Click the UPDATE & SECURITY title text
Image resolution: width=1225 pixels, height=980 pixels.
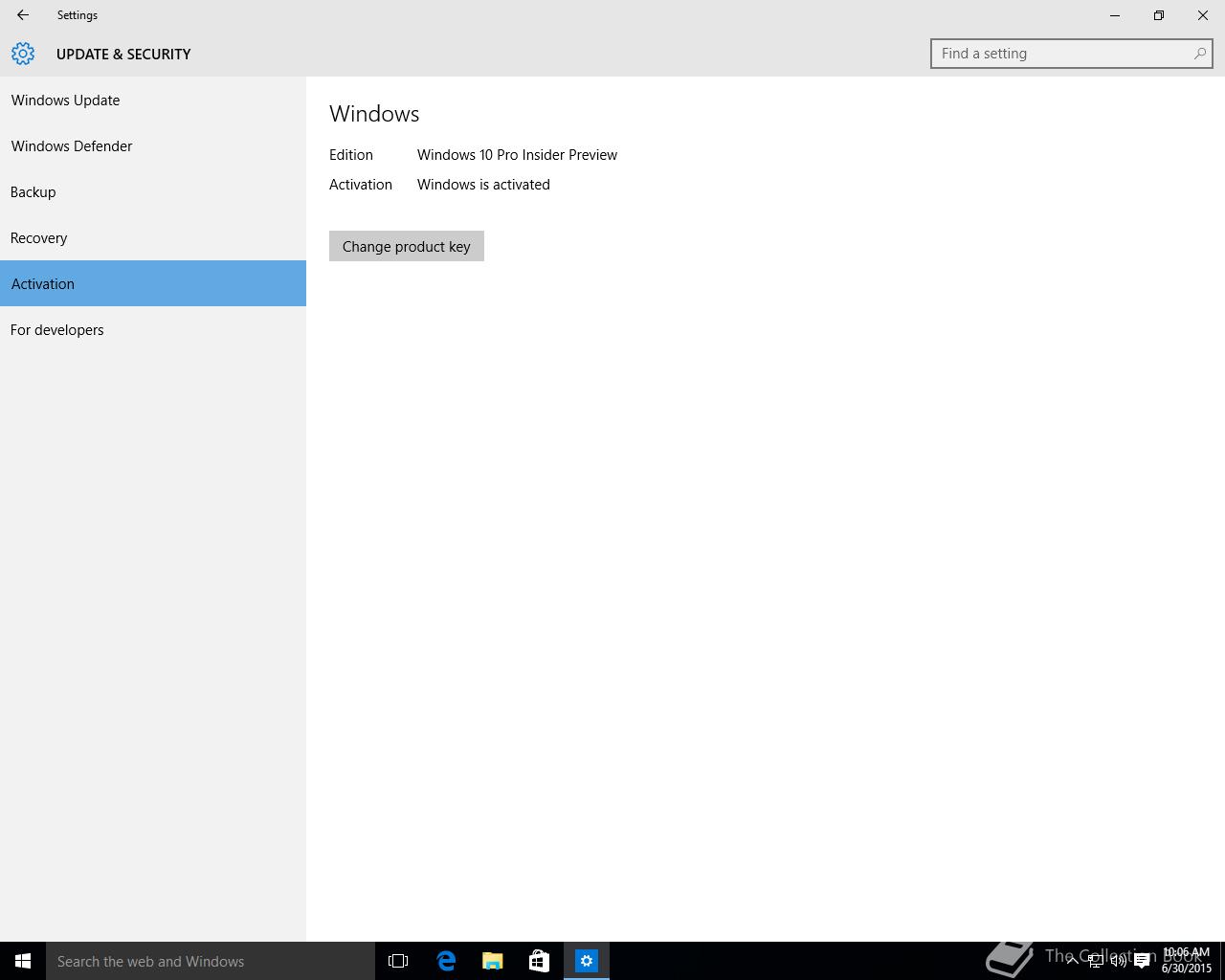(x=123, y=54)
